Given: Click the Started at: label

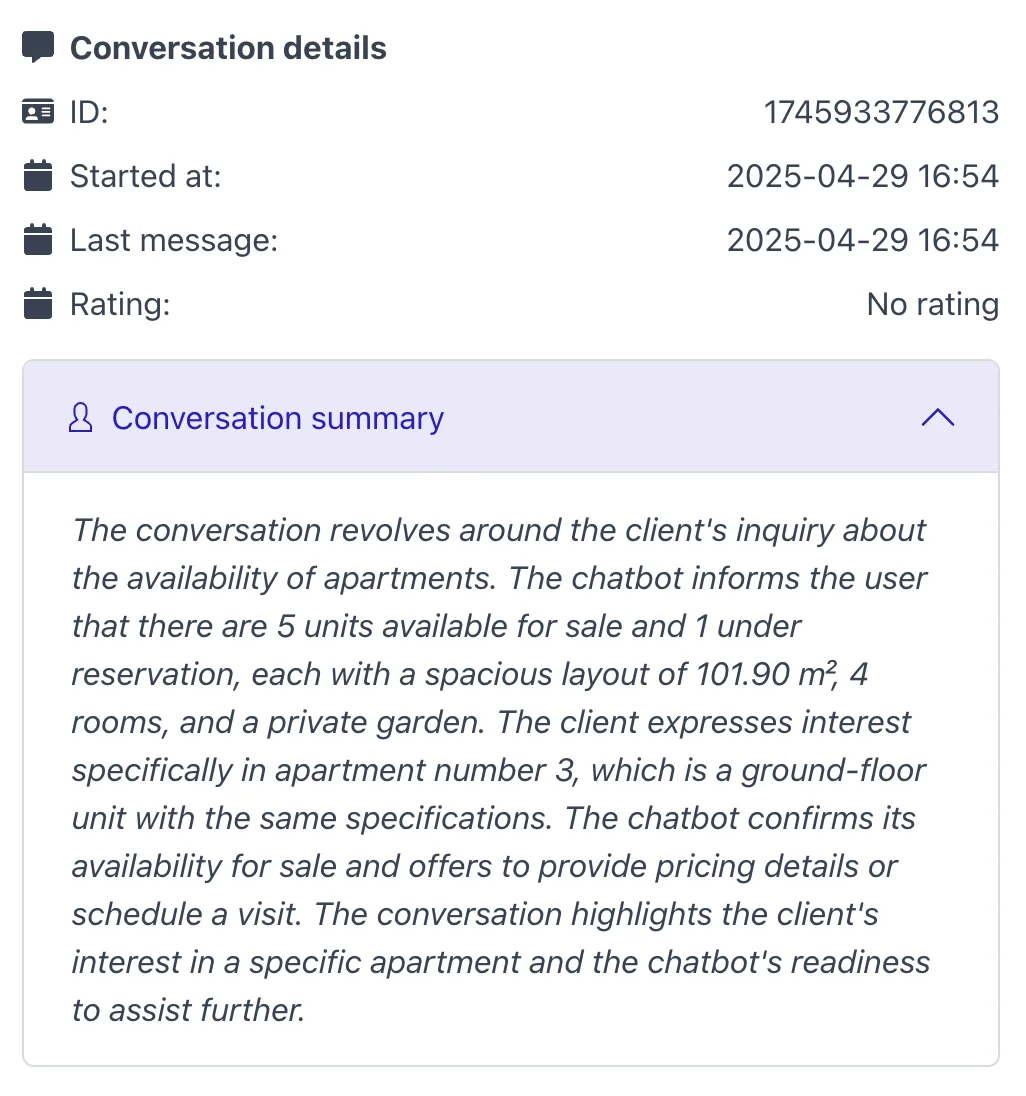Looking at the screenshot, I should coord(145,176).
